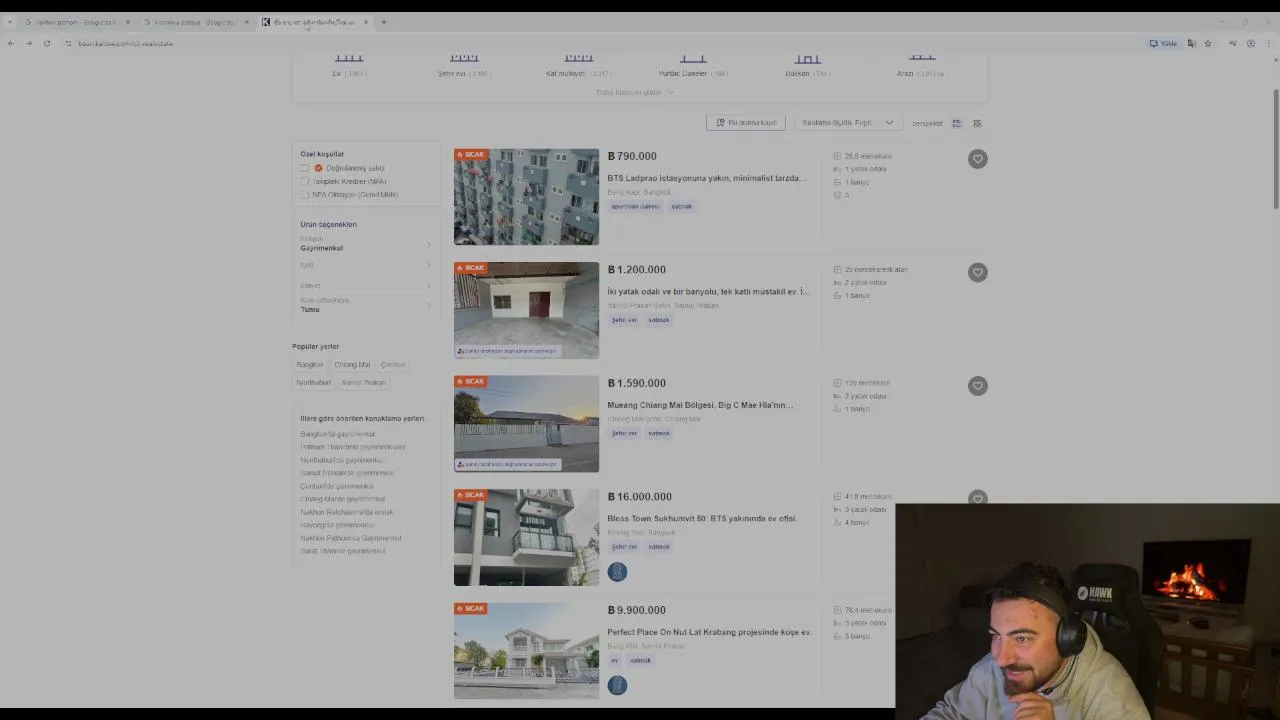Open the white villa listing photo
This screenshot has height=720, width=1280.
(526, 650)
